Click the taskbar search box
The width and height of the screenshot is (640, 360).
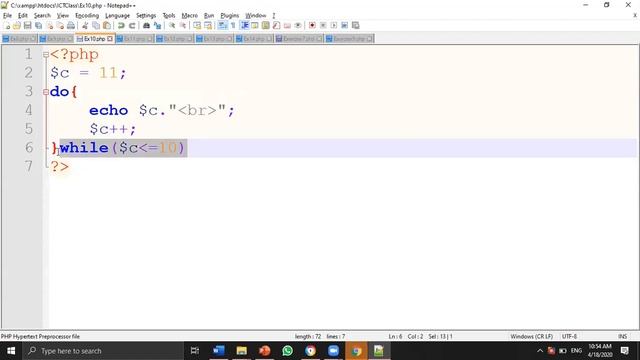click(x=103, y=351)
